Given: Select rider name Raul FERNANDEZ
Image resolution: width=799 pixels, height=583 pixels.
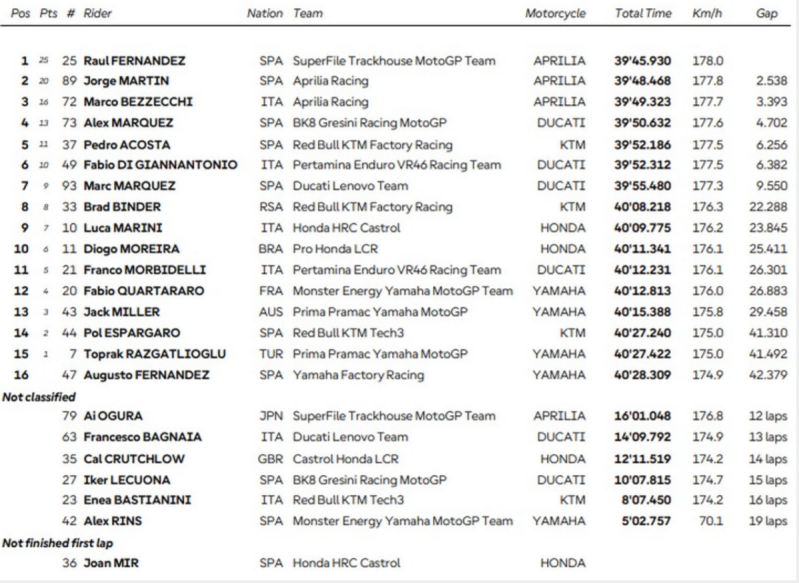Looking at the screenshot, I should pyautogui.click(x=135, y=61).
